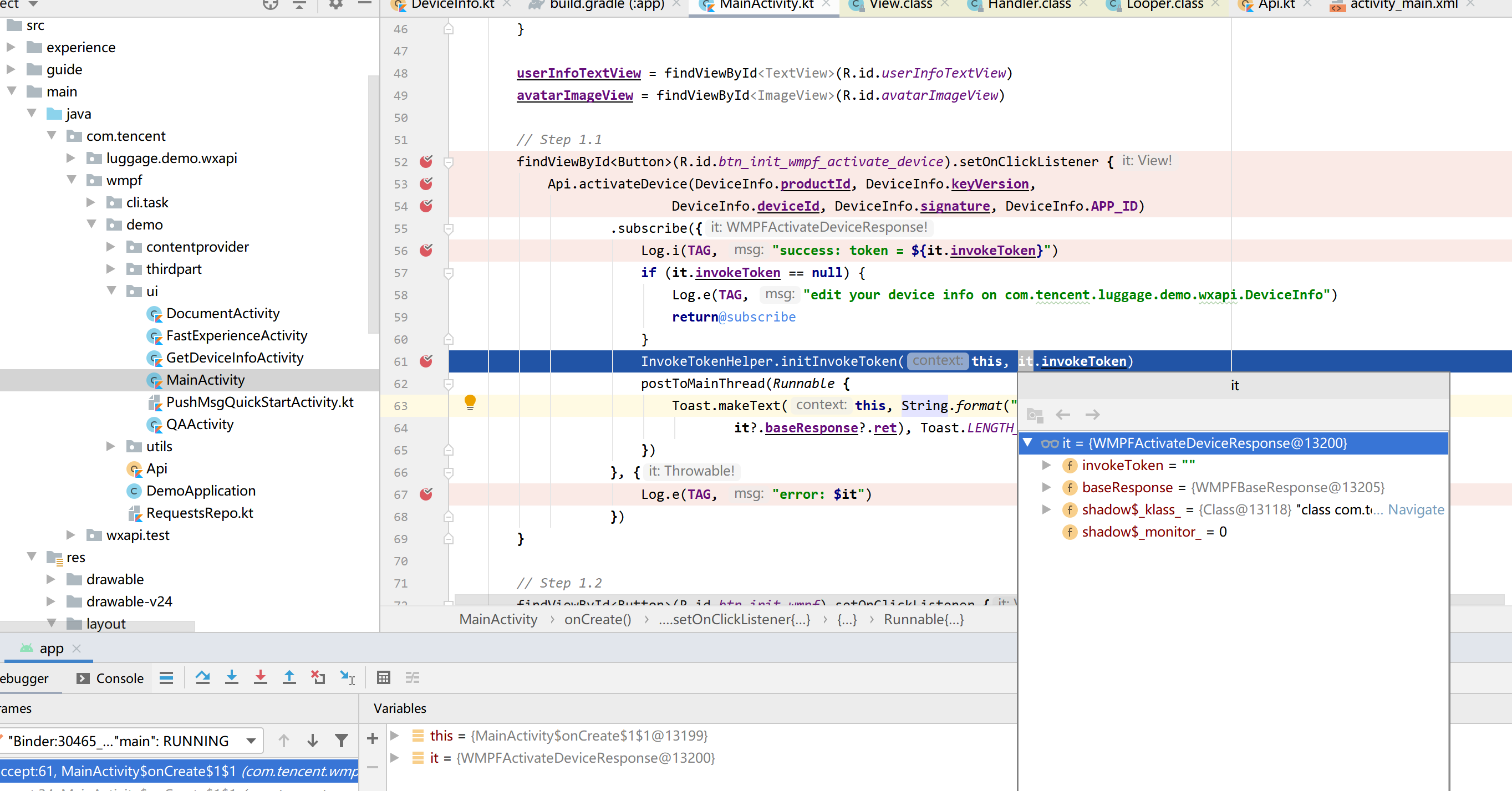The height and width of the screenshot is (791, 1512).
Task: Open the thread selector dropdown showing RUNNING
Action: pyautogui.click(x=251, y=741)
